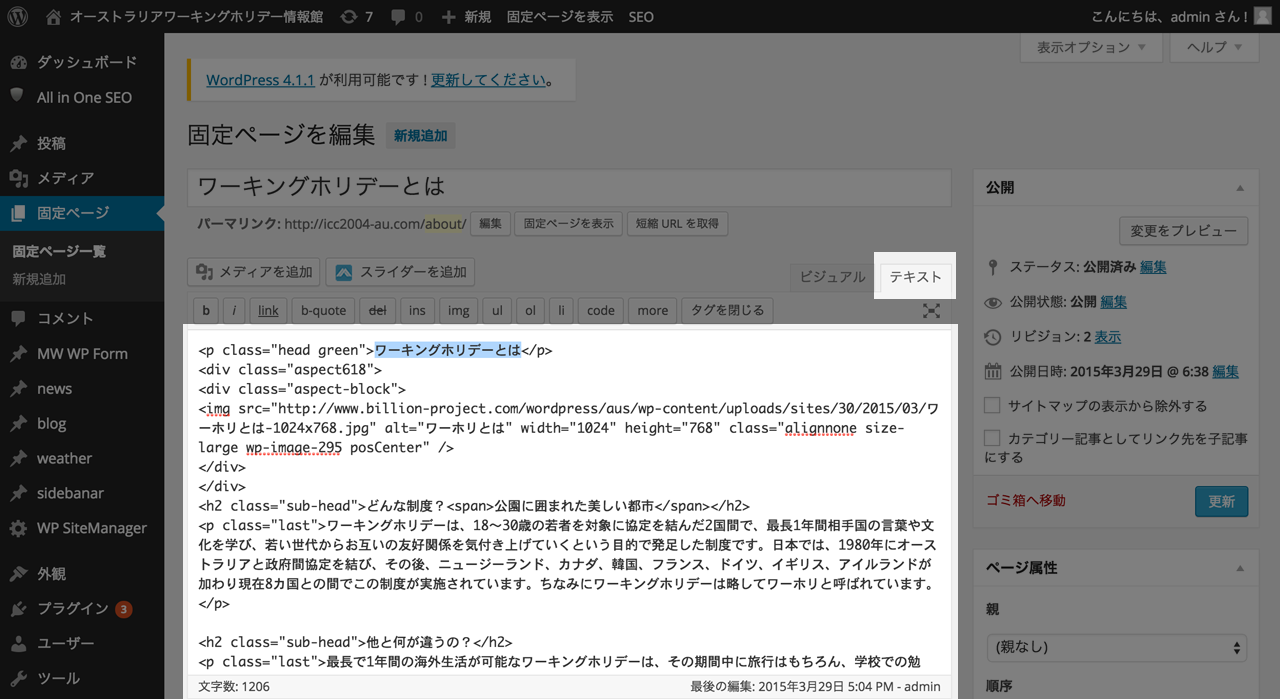Click スライダーを追加 button
This screenshot has height=699, width=1280.
(x=400, y=272)
